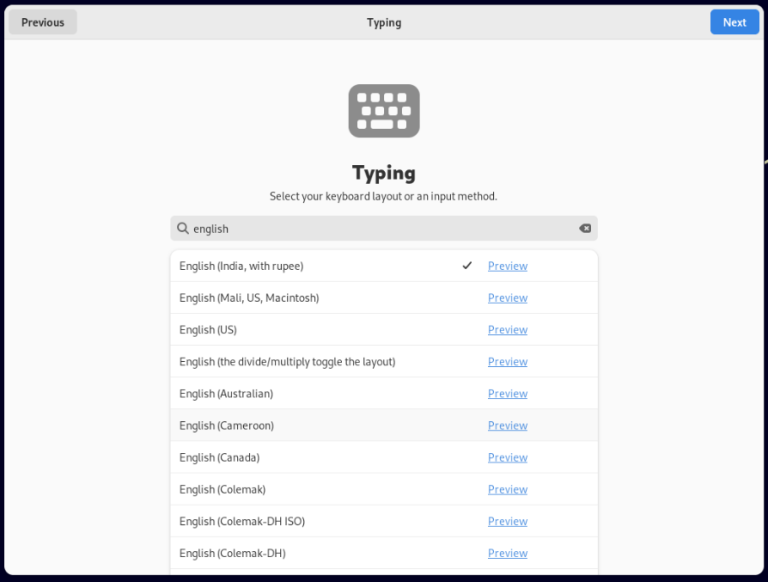Show Preview for English (Canada)
The height and width of the screenshot is (582, 768).
tap(507, 458)
